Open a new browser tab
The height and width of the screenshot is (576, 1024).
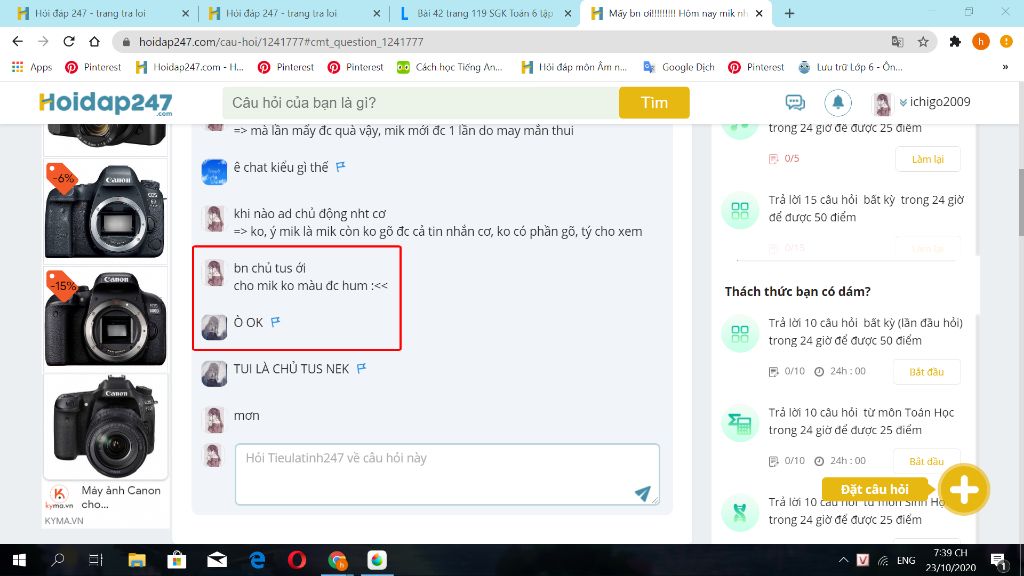click(790, 13)
